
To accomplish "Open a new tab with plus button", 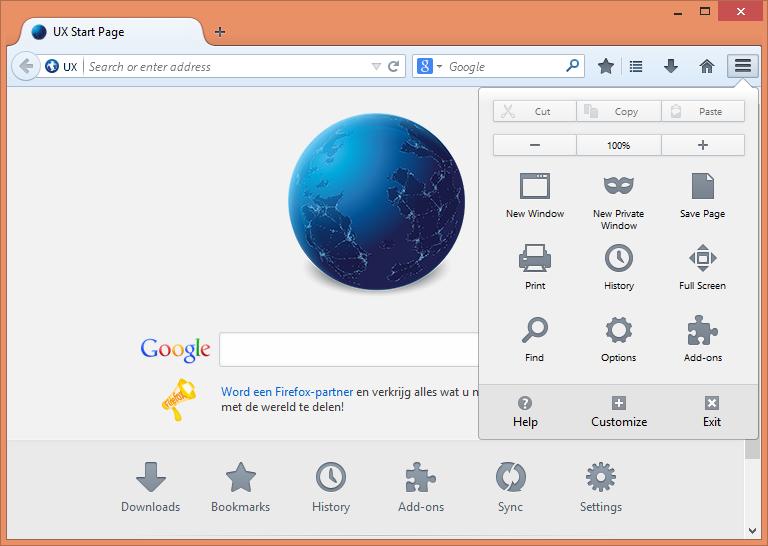I will coord(220,32).
